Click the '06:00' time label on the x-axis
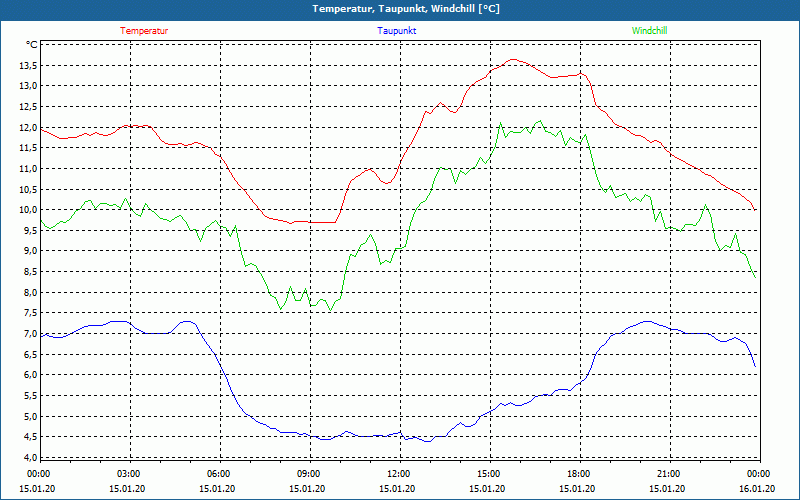This screenshot has height=500, width=800. 217,474
